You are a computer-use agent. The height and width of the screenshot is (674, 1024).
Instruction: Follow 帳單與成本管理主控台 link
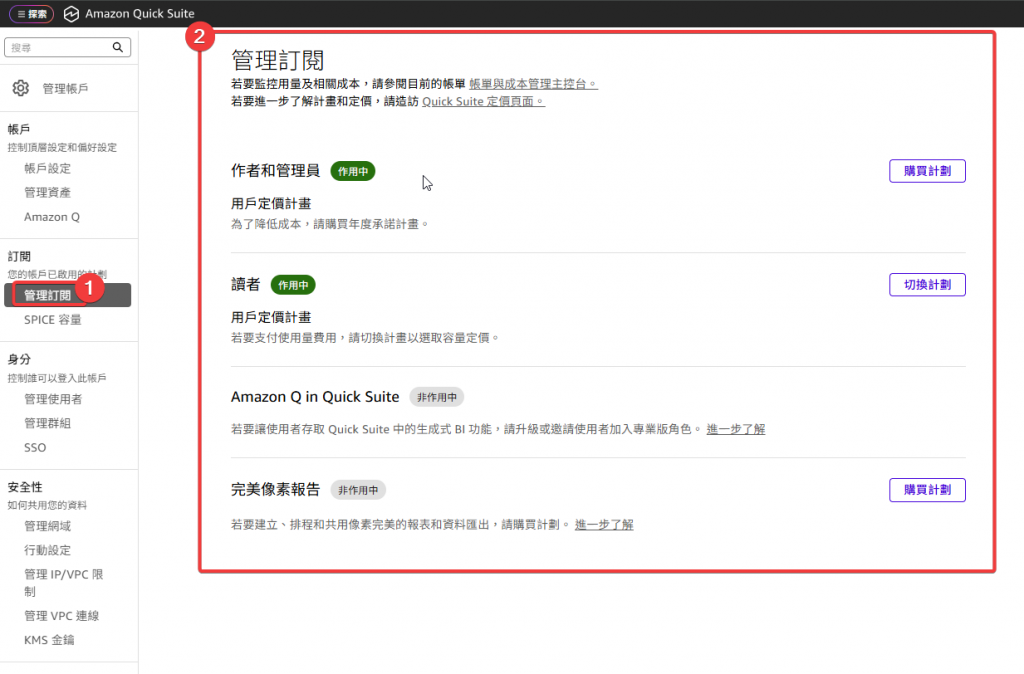click(533, 84)
